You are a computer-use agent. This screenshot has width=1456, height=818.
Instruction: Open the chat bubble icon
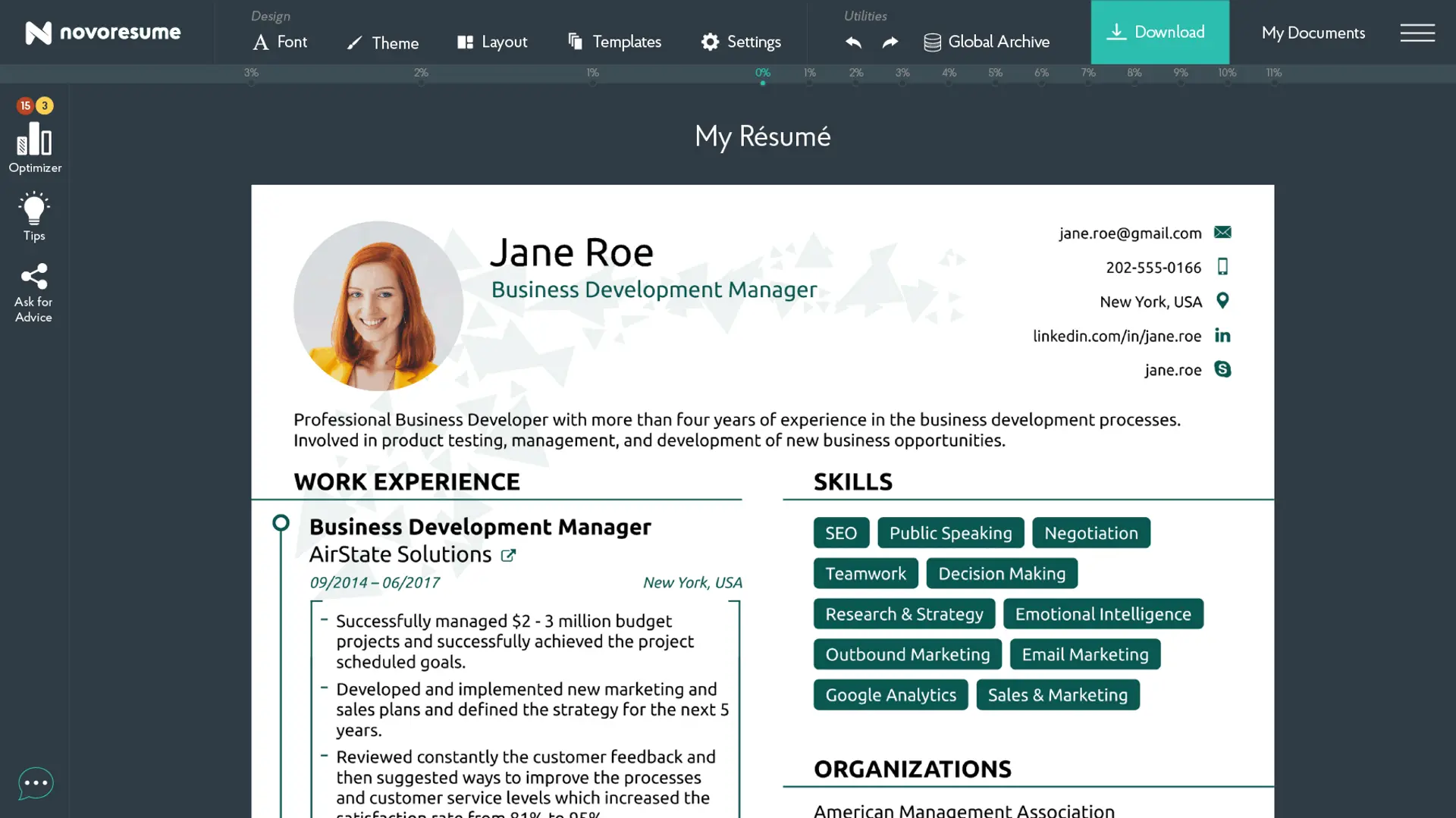tap(36, 783)
